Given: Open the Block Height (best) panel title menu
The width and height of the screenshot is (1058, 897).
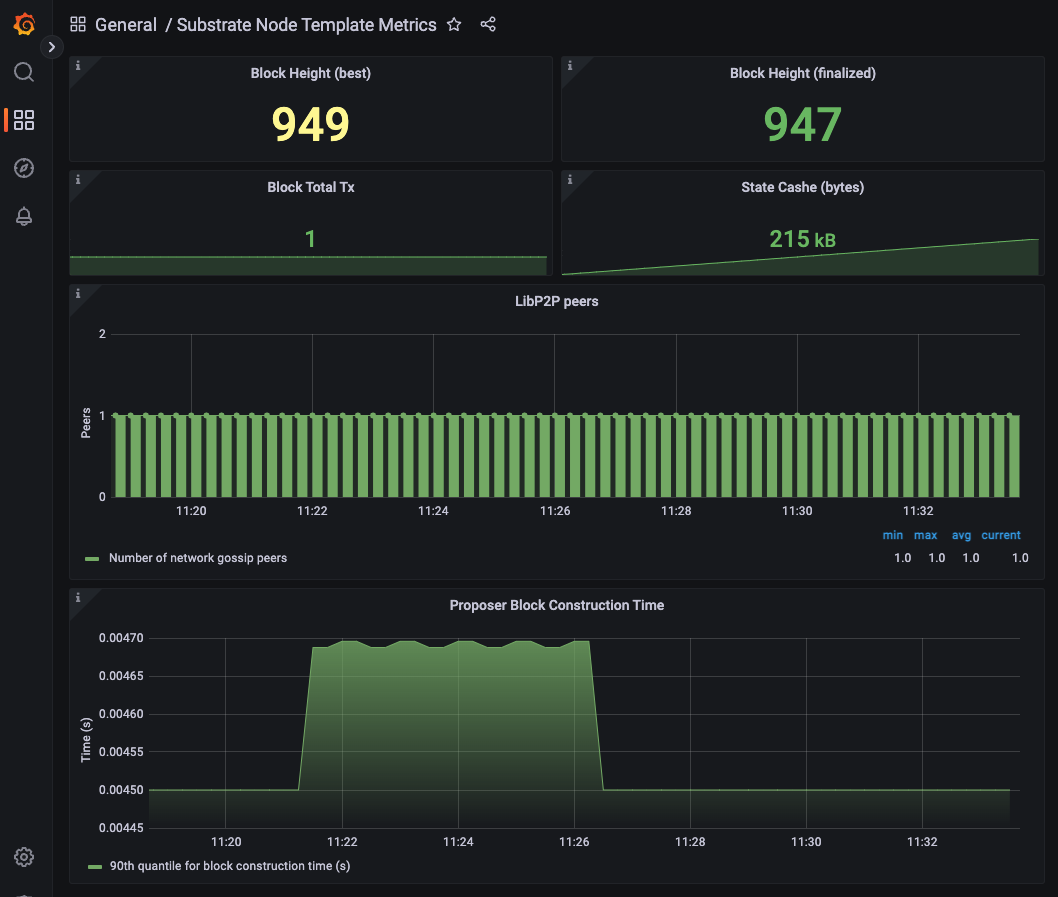Looking at the screenshot, I should (310, 73).
